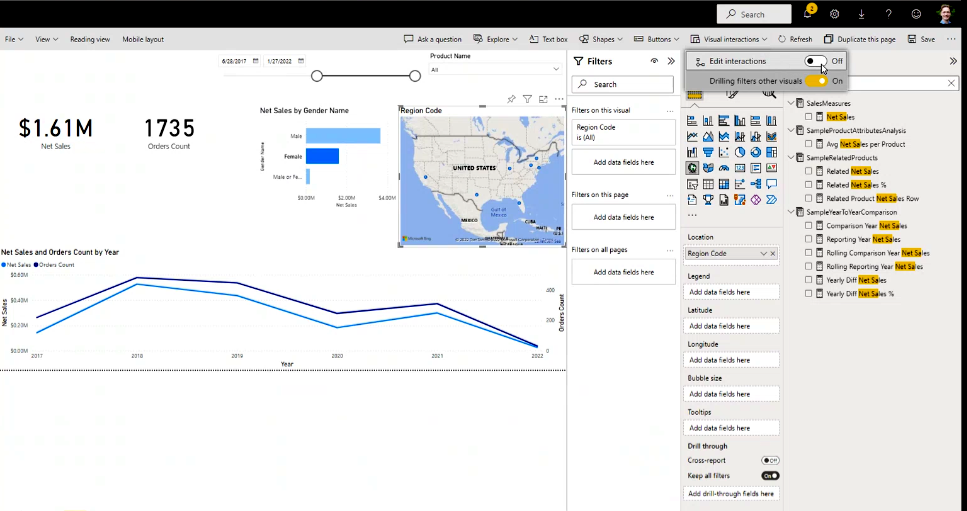Tick the Yearly Diff Net Sales % checkbox
The width and height of the screenshot is (967, 511).
click(x=809, y=293)
